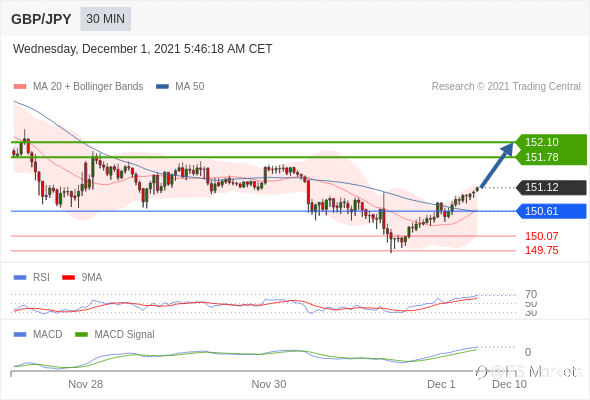Click the blue upward forecast arrow

497,165
